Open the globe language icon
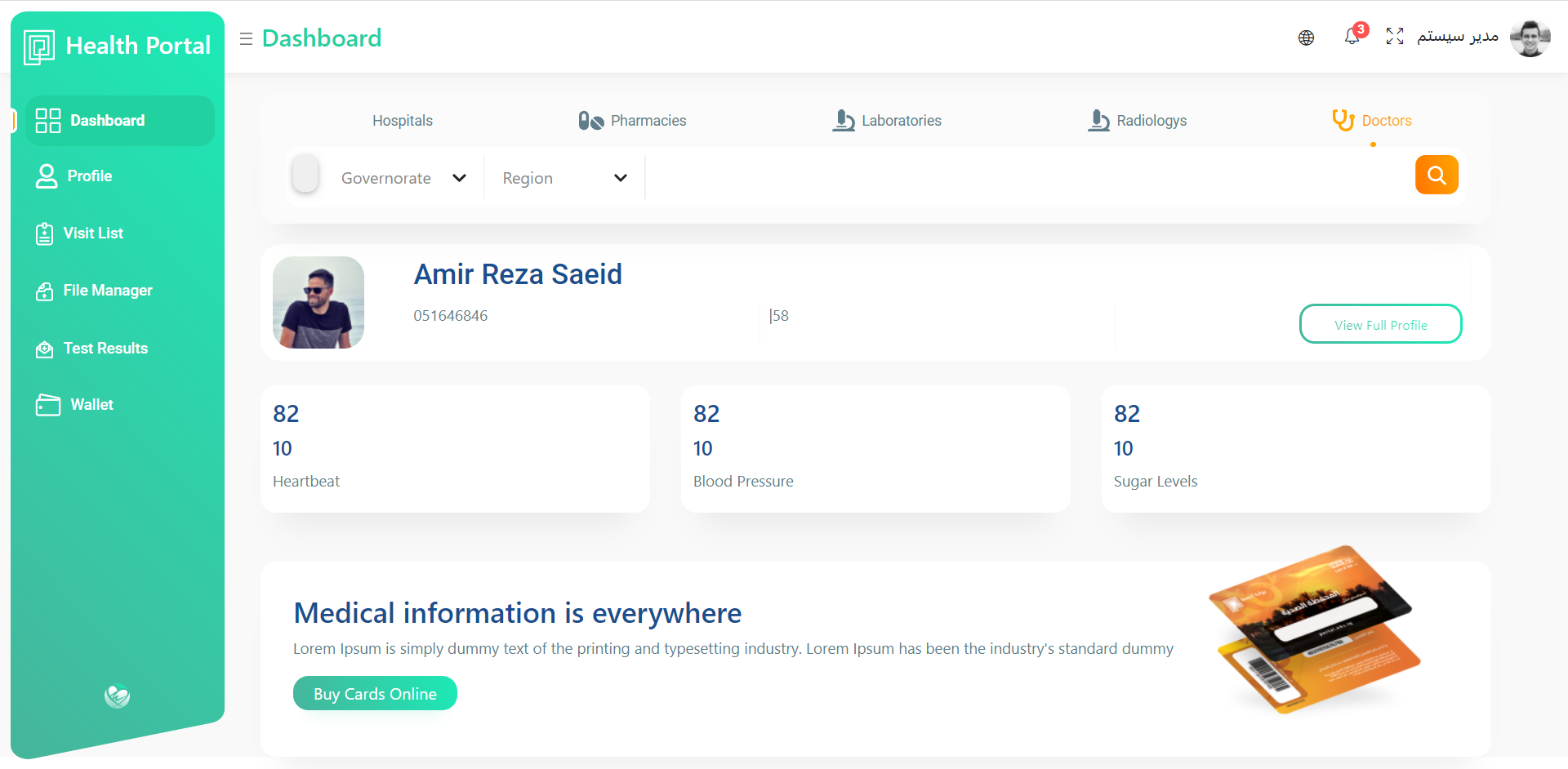Image resolution: width=1568 pixels, height=769 pixels. [x=1306, y=38]
